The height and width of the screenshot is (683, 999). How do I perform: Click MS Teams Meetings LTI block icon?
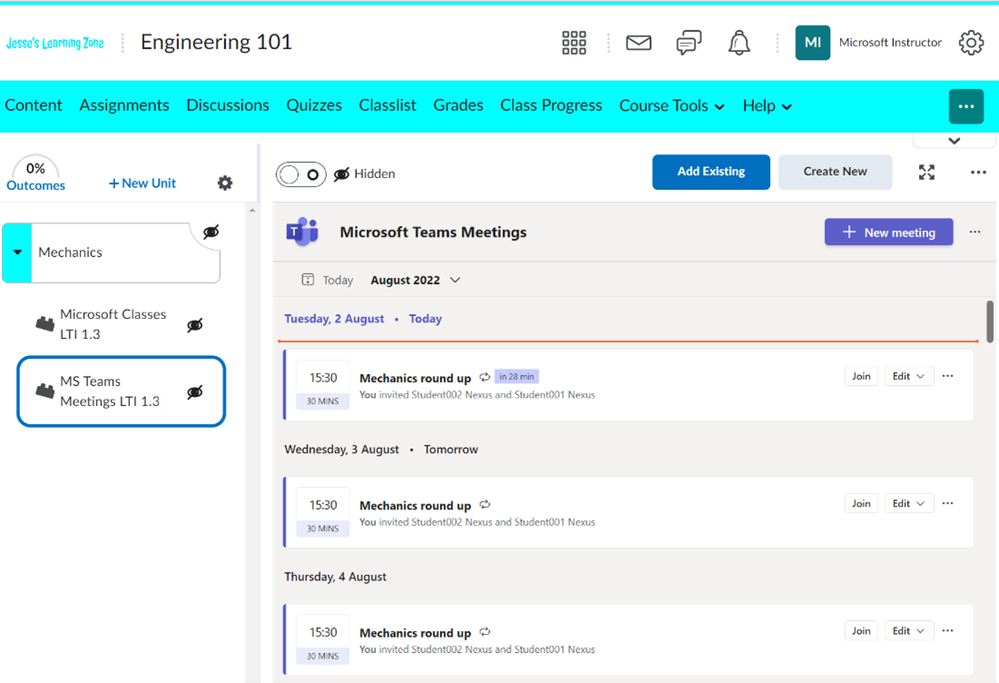coord(45,391)
